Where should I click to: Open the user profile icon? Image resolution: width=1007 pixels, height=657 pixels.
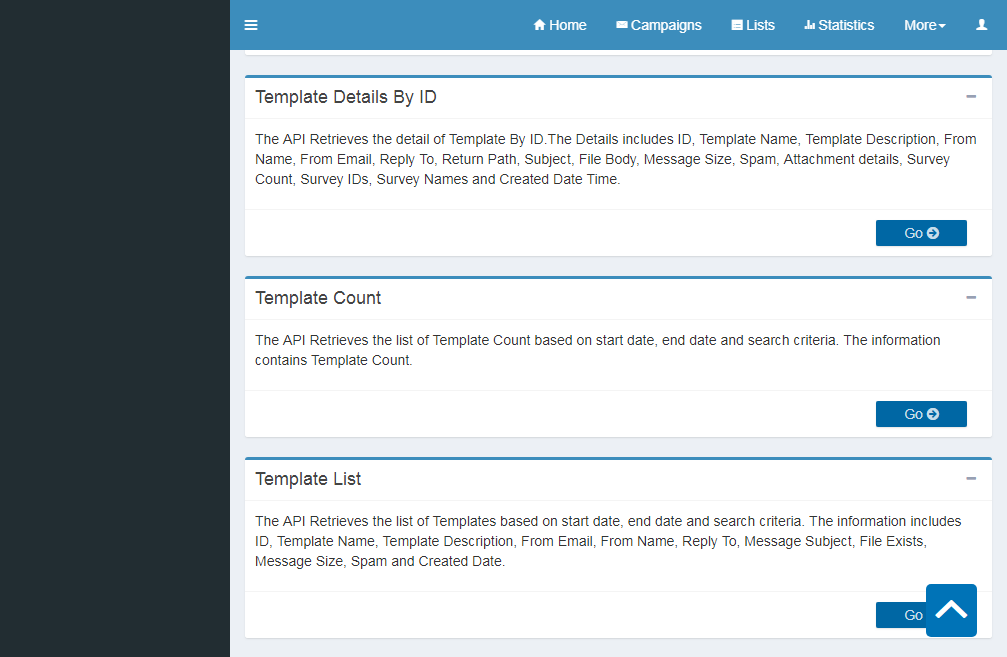point(981,25)
